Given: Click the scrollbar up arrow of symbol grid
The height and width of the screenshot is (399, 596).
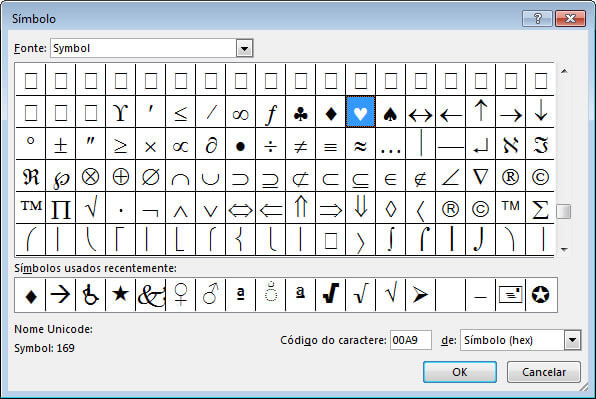Looking at the screenshot, I should (564, 71).
